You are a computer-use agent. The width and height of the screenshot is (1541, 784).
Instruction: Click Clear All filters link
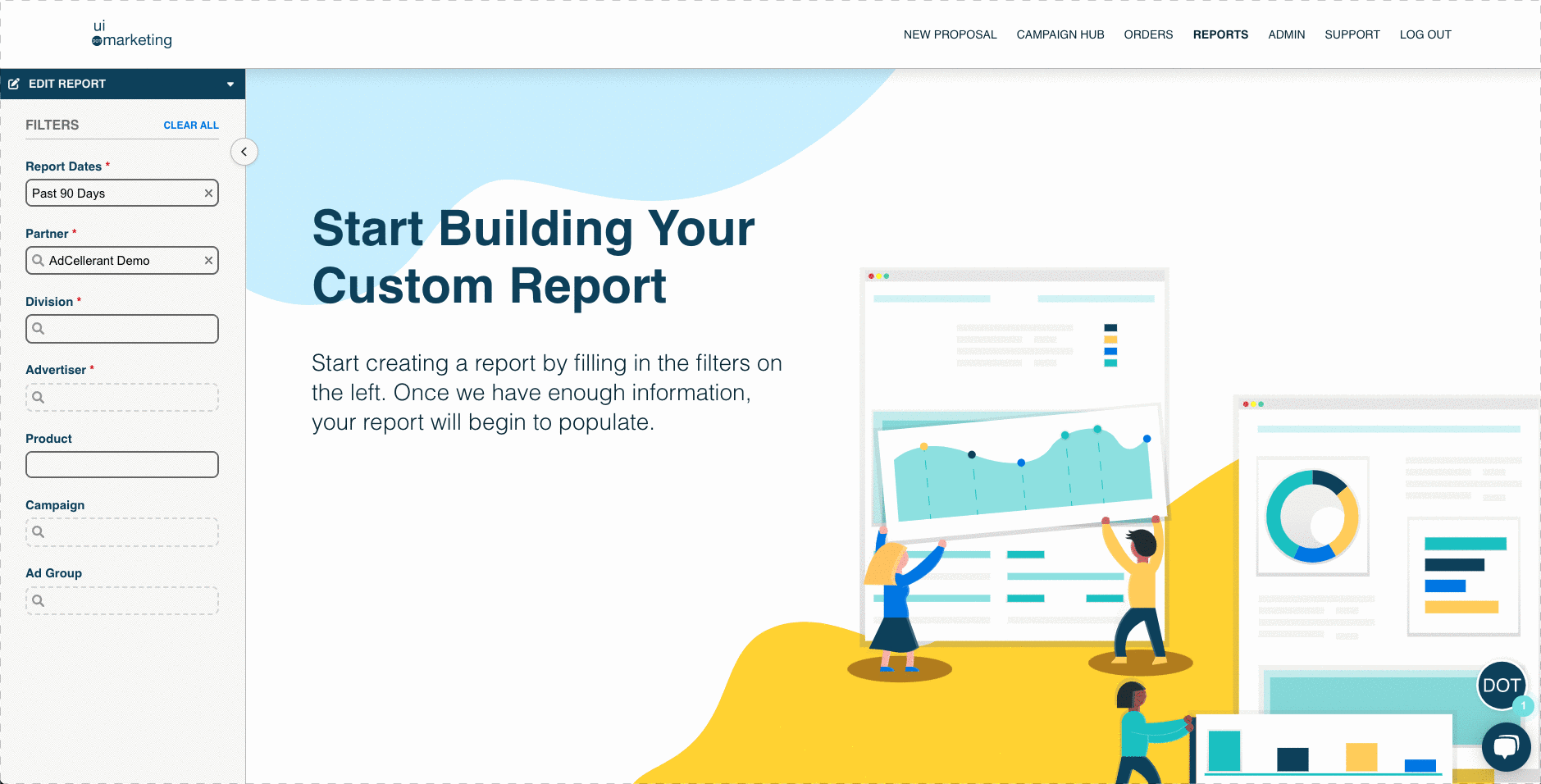[x=191, y=125]
